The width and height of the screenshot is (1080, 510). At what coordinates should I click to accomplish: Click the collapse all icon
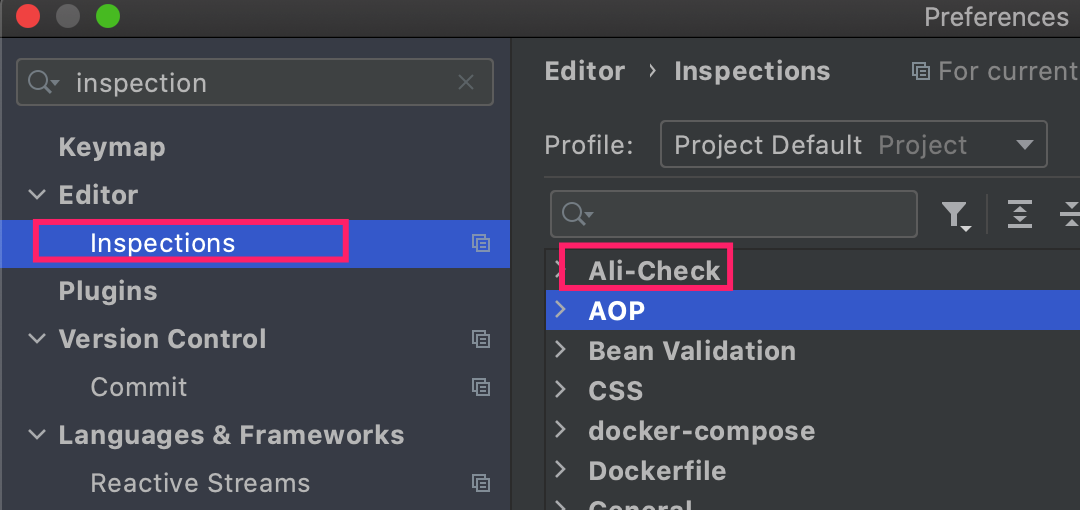[x=1070, y=214]
